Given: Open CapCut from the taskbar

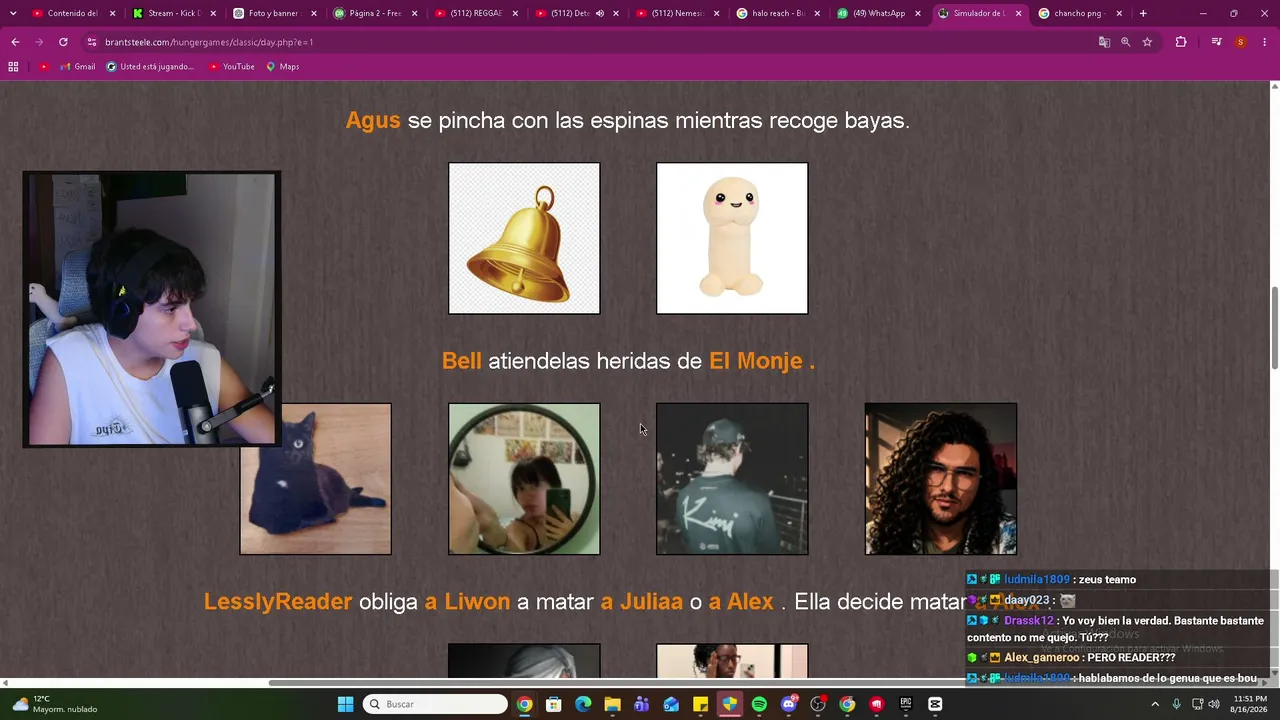Looking at the screenshot, I should click(x=935, y=704).
